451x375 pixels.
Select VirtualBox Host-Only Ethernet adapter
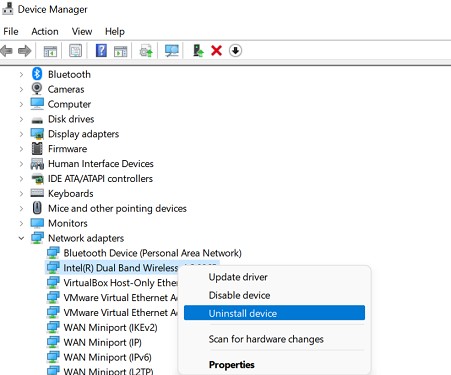tap(120, 283)
